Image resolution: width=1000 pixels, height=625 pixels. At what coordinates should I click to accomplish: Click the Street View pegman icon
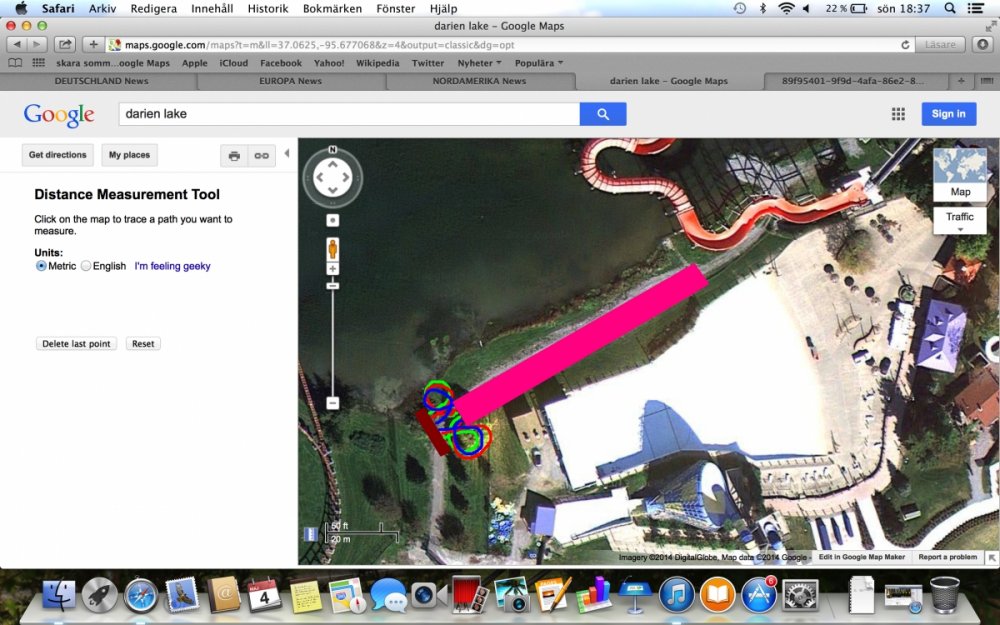pyautogui.click(x=332, y=248)
